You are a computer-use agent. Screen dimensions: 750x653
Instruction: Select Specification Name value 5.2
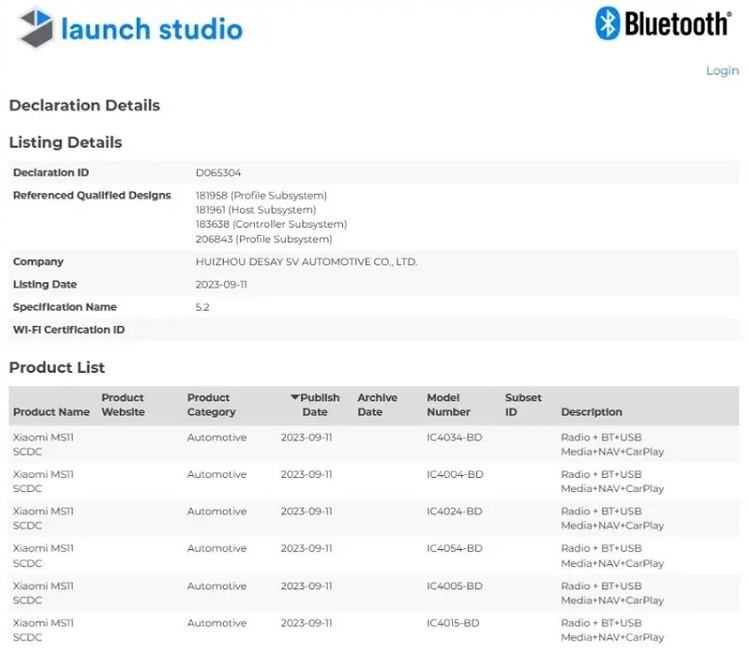pyautogui.click(x=202, y=307)
